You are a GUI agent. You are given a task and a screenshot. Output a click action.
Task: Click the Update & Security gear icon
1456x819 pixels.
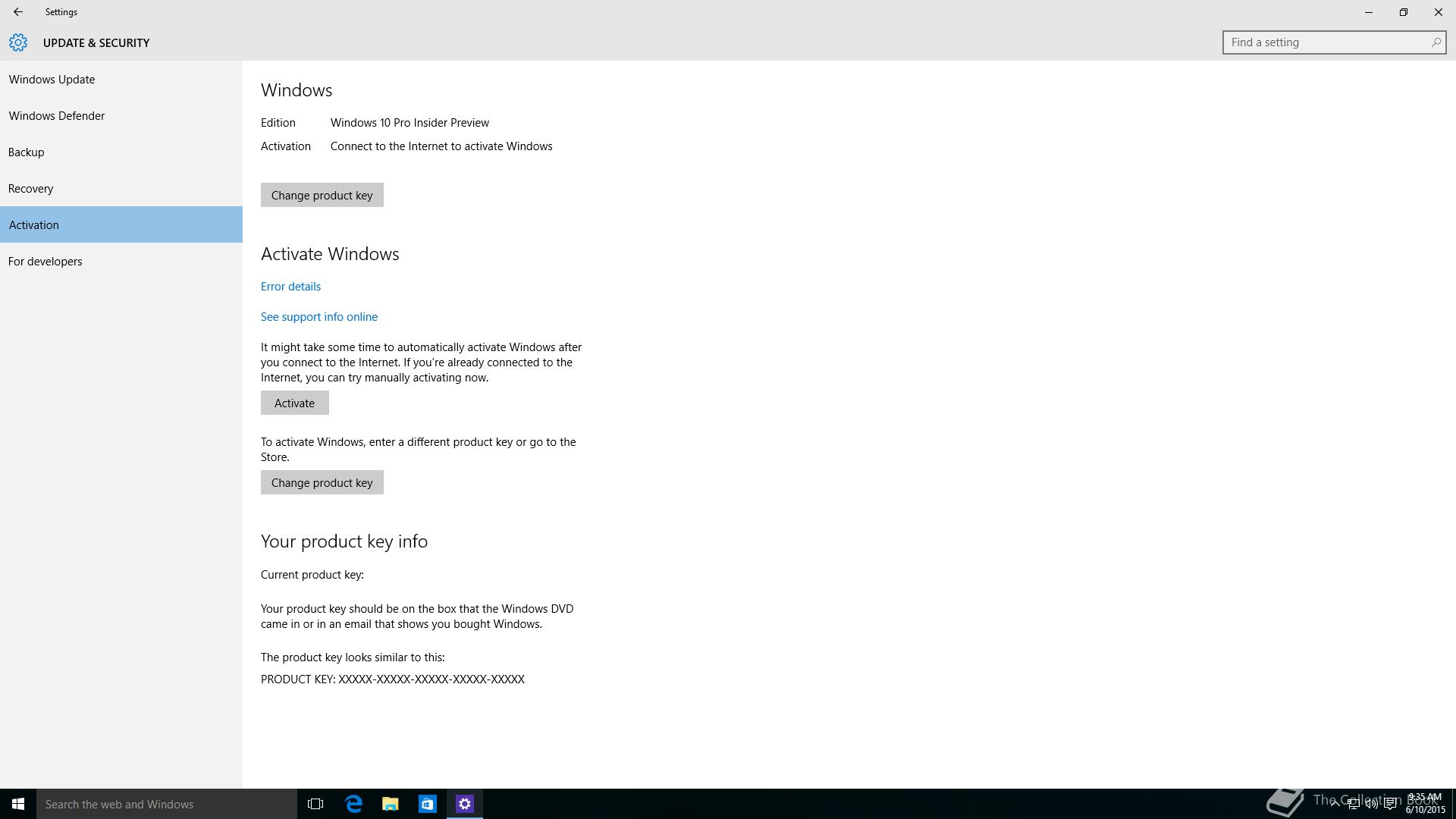pos(18,42)
